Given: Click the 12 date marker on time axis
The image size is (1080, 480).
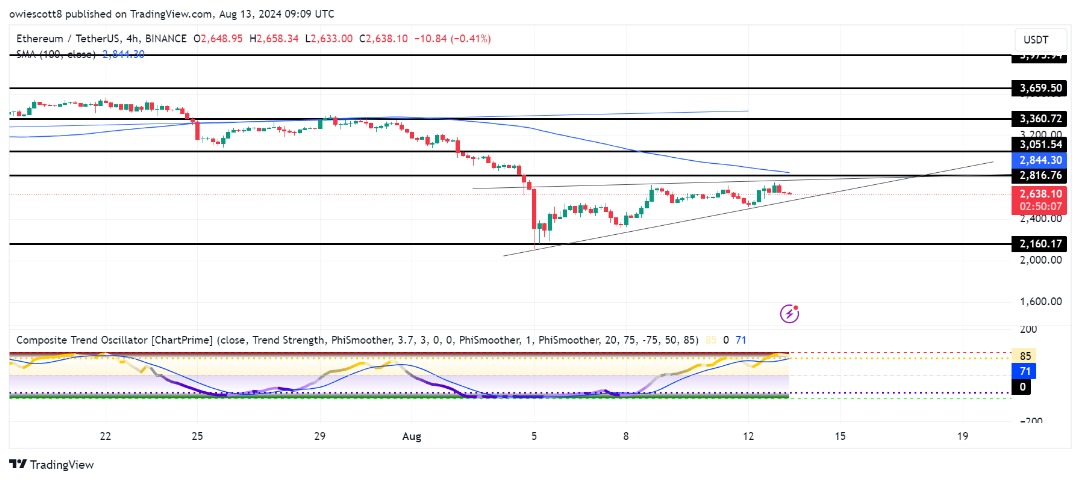Looking at the screenshot, I should [x=749, y=437].
